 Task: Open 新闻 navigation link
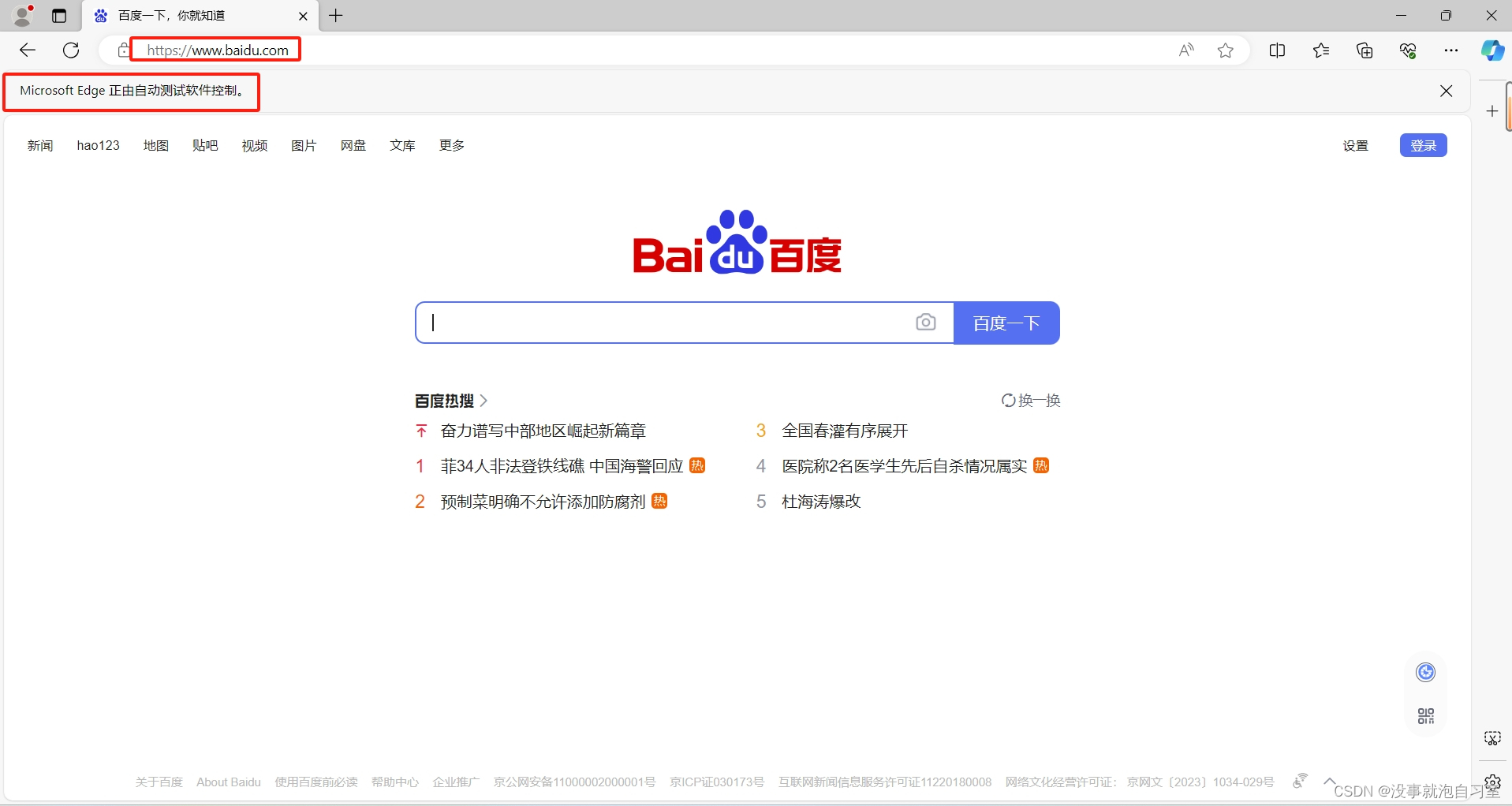pos(40,145)
